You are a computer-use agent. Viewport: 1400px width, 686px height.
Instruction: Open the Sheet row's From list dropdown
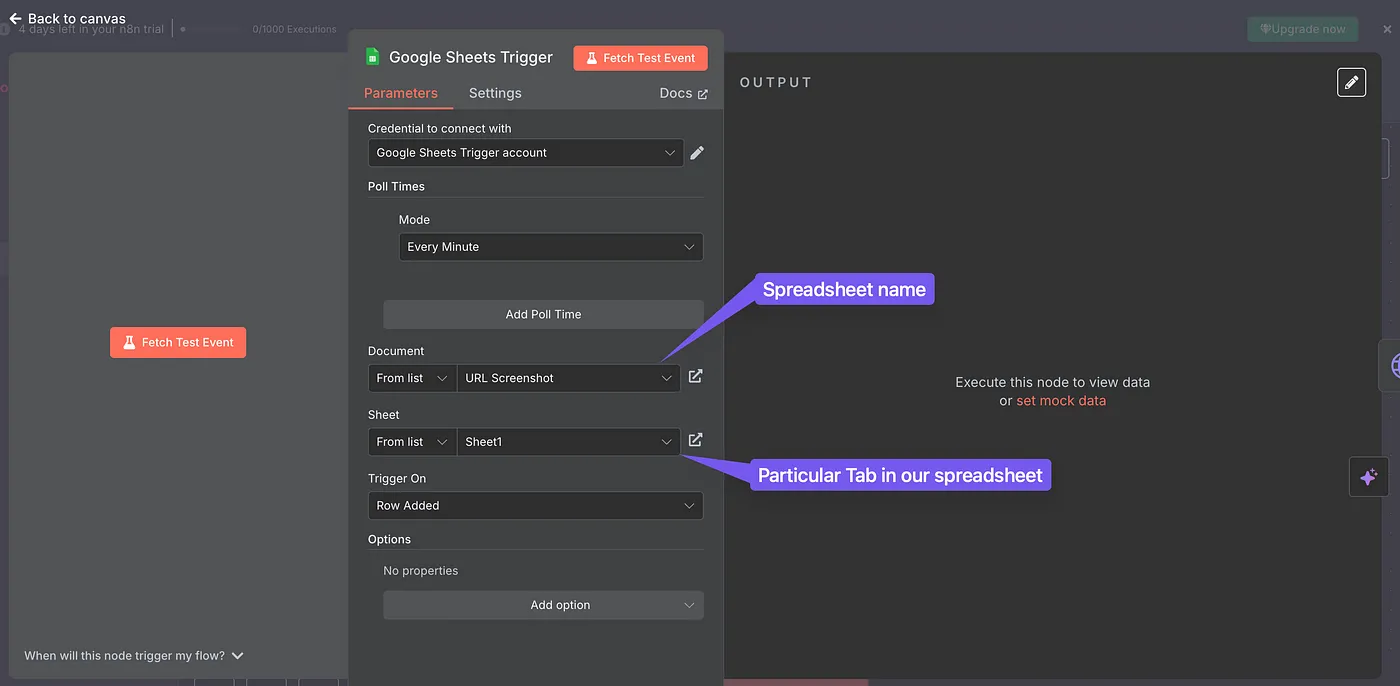point(412,442)
